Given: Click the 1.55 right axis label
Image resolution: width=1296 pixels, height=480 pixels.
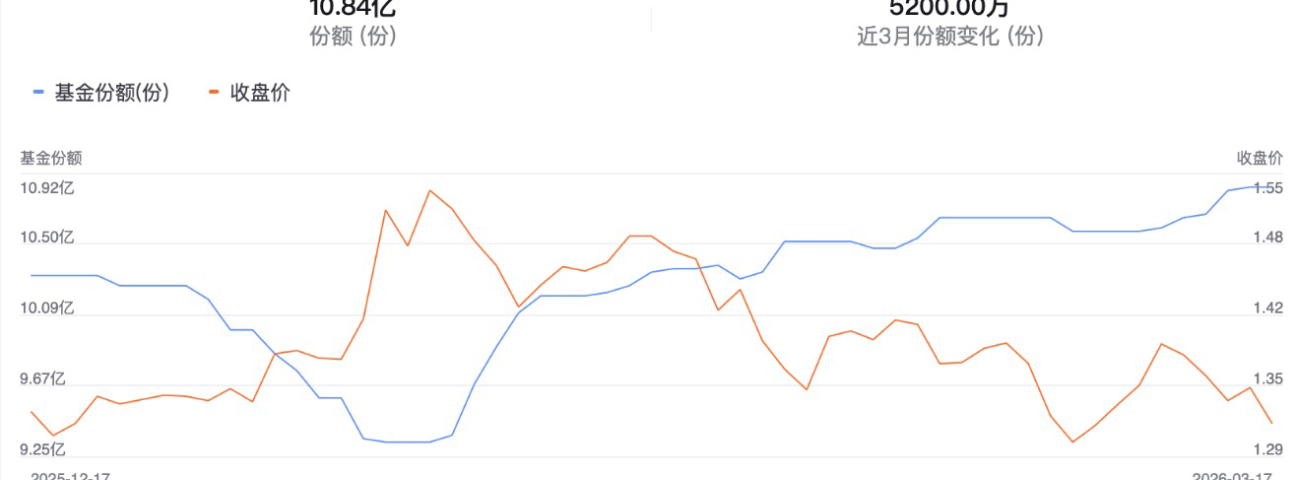Looking at the screenshot, I should pyautogui.click(x=1268, y=188).
